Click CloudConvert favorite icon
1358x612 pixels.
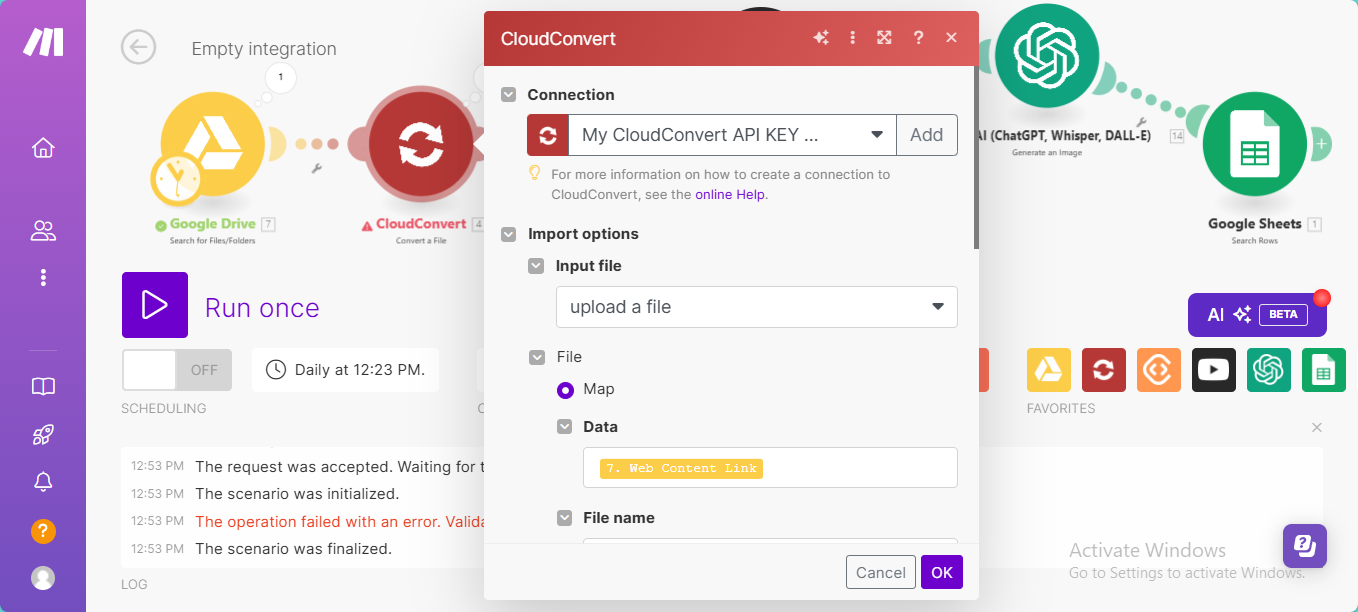point(1104,370)
